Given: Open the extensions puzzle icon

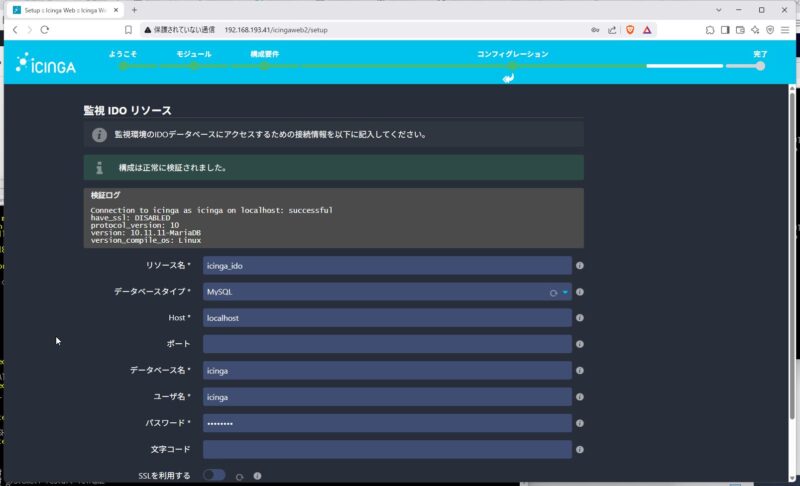Looking at the screenshot, I should tap(710, 30).
